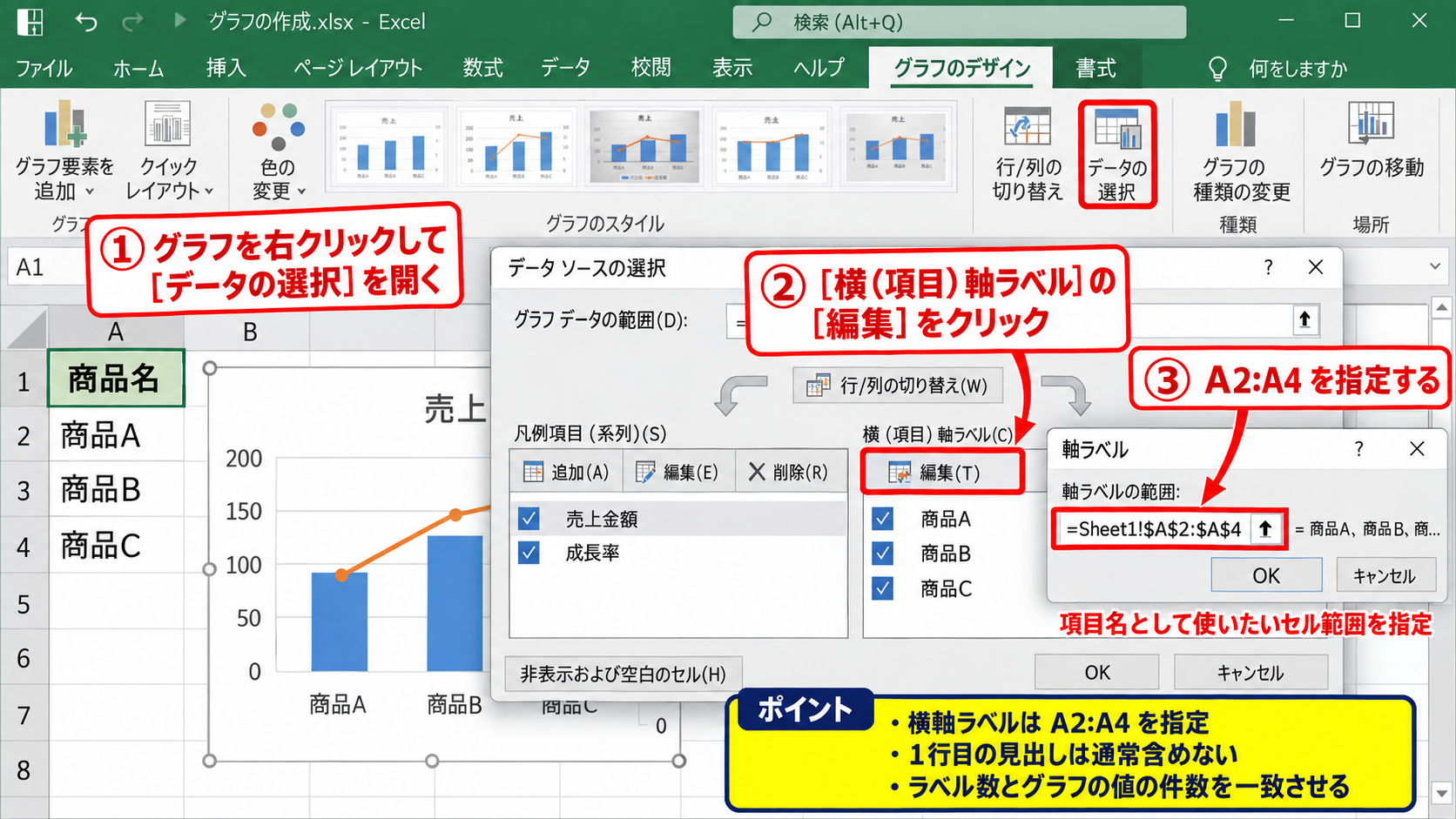This screenshot has height=819, width=1456.
Task: Toggle the 成長率 series checkbox
Action: [x=529, y=553]
